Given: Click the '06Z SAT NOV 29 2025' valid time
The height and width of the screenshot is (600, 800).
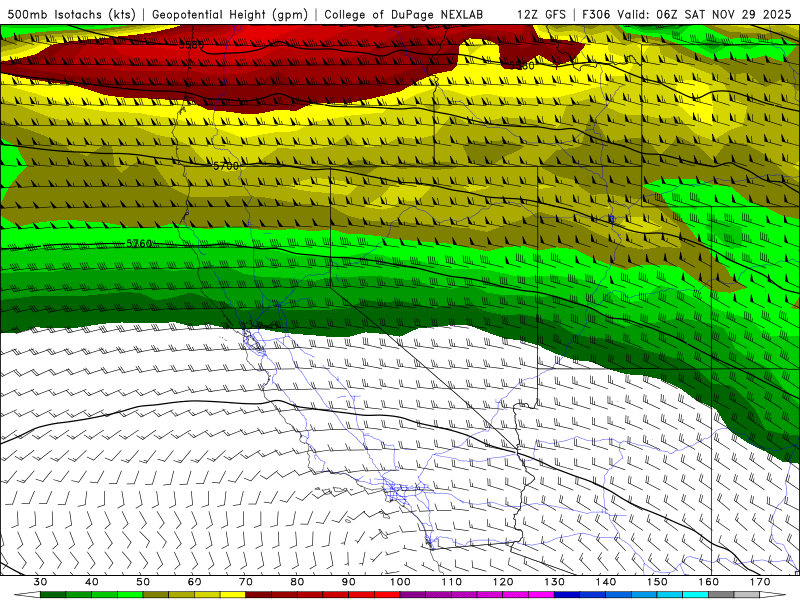Looking at the screenshot, I should tap(724, 14).
